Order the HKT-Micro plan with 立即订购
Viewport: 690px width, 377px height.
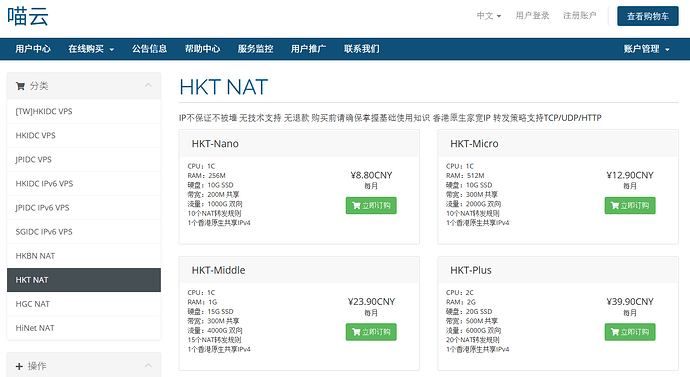point(630,205)
